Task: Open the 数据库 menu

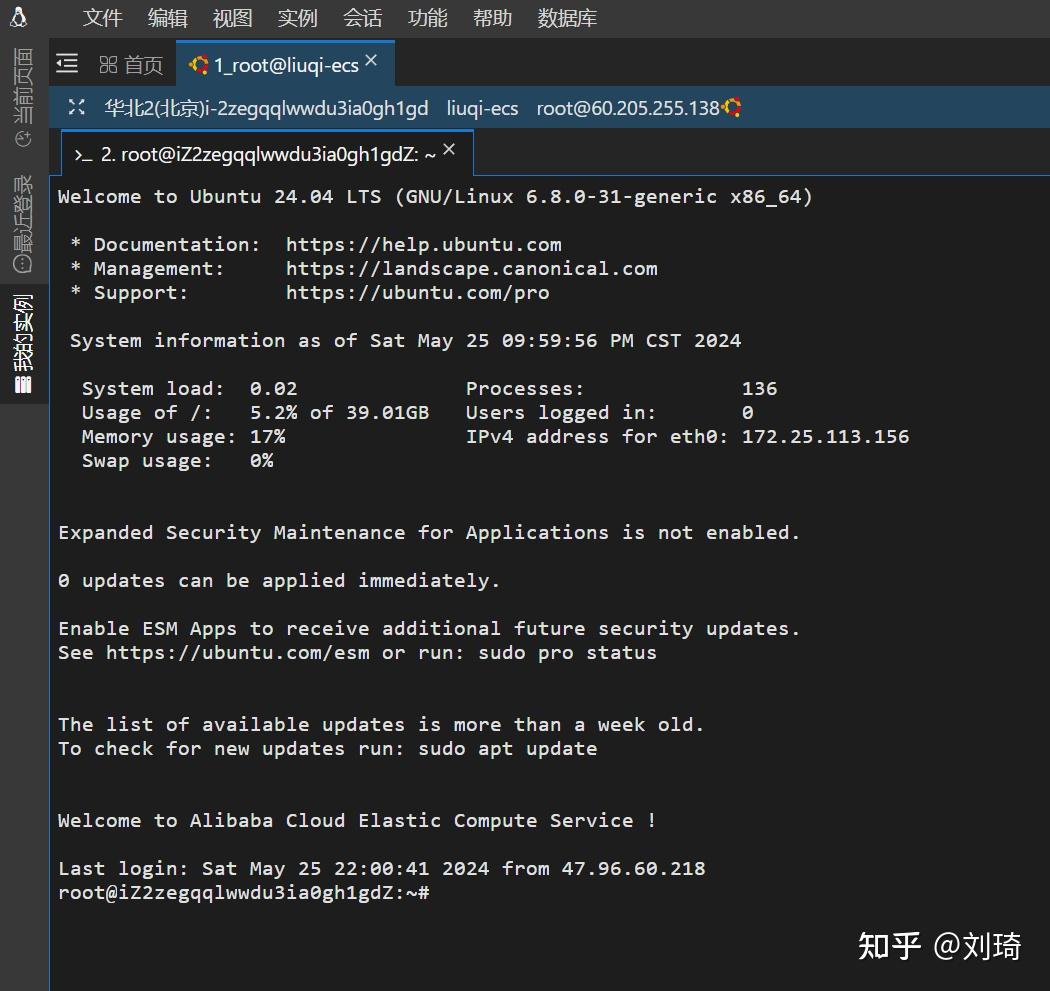Action: pos(566,17)
